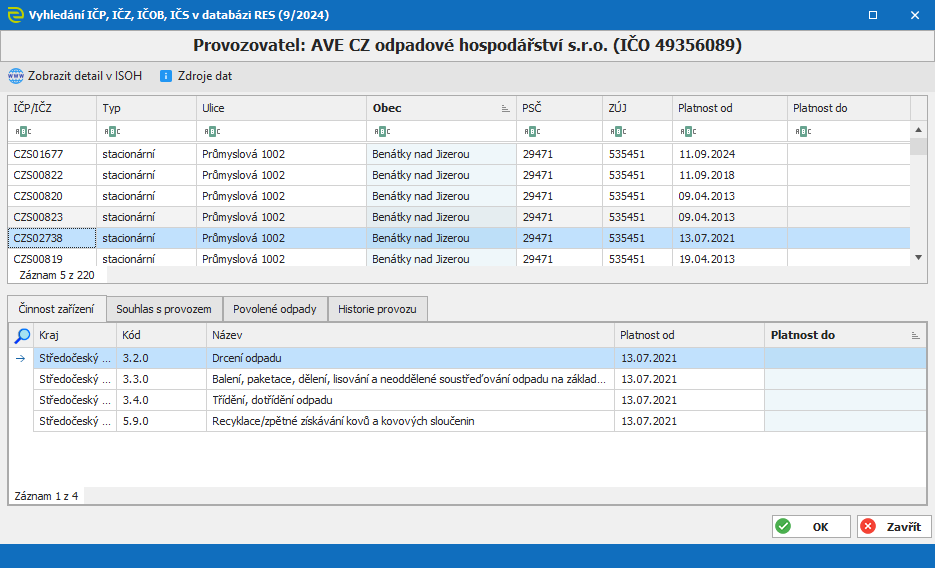935x568 pixels.
Task: Select row CZS00819
Action: click(x=459, y=258)
